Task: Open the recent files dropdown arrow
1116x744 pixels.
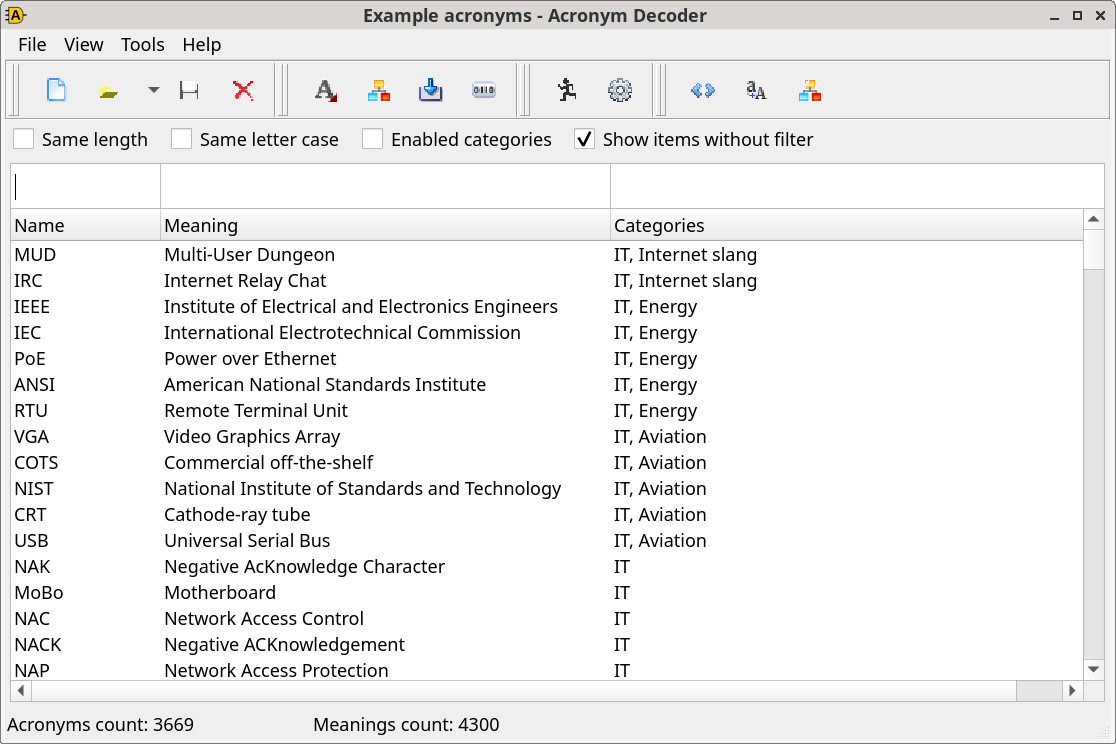Action: [x=152, y=90]
